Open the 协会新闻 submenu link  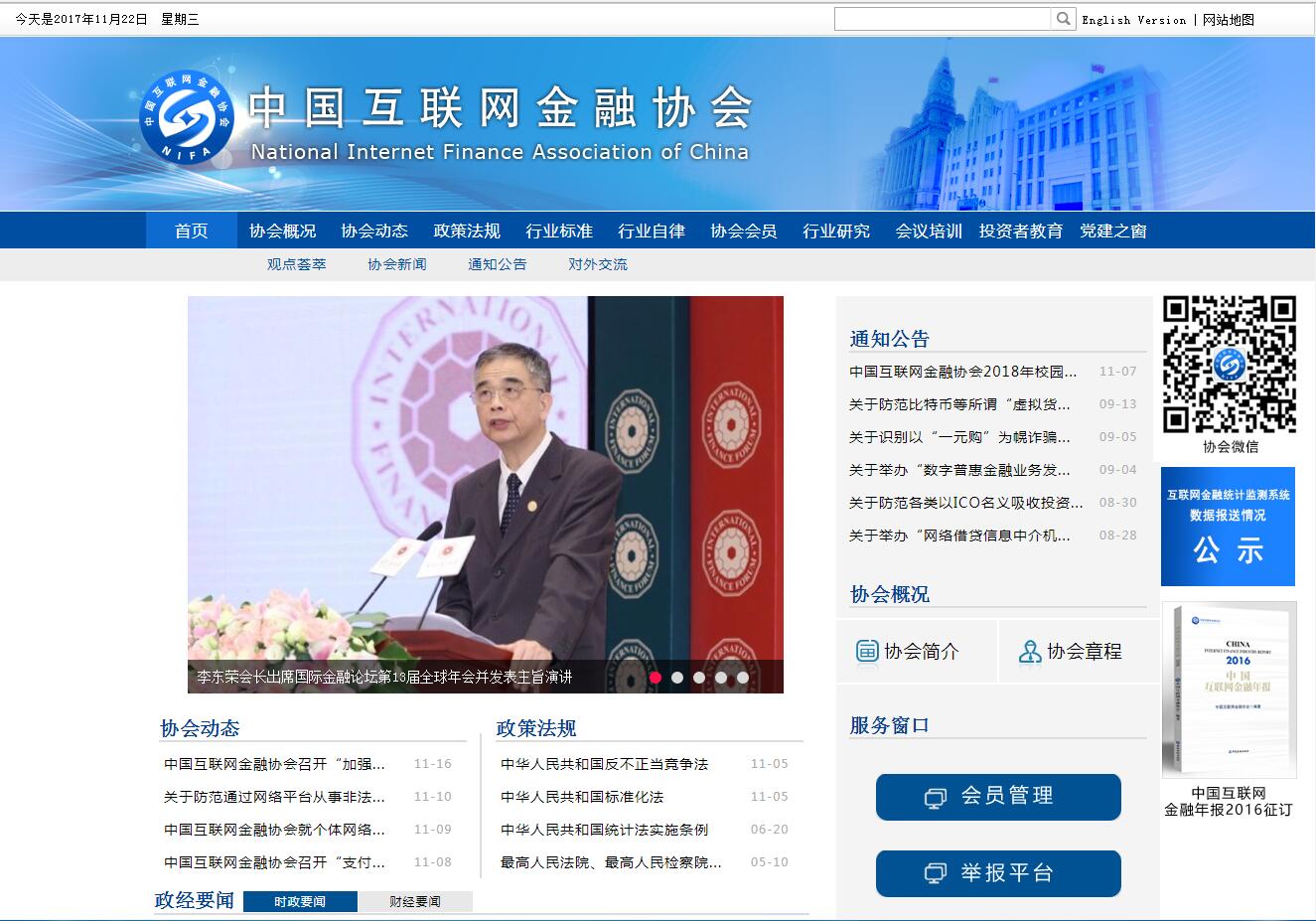[397, 264]
